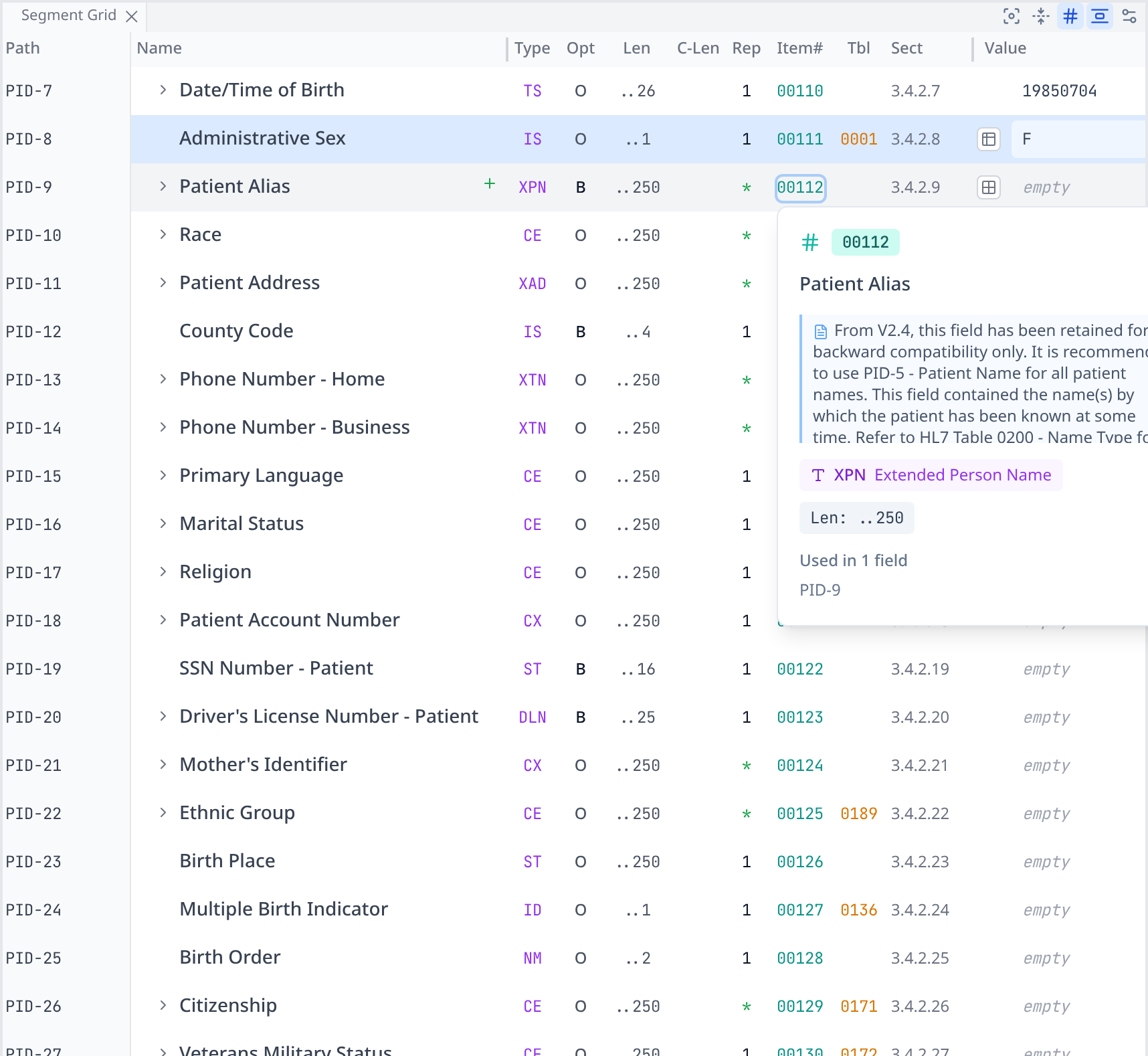Open the XPN Extended Person Name type link
The width and height of the screenshot is (1148, 1056).
pyautogui.click(x=931, y=475)
